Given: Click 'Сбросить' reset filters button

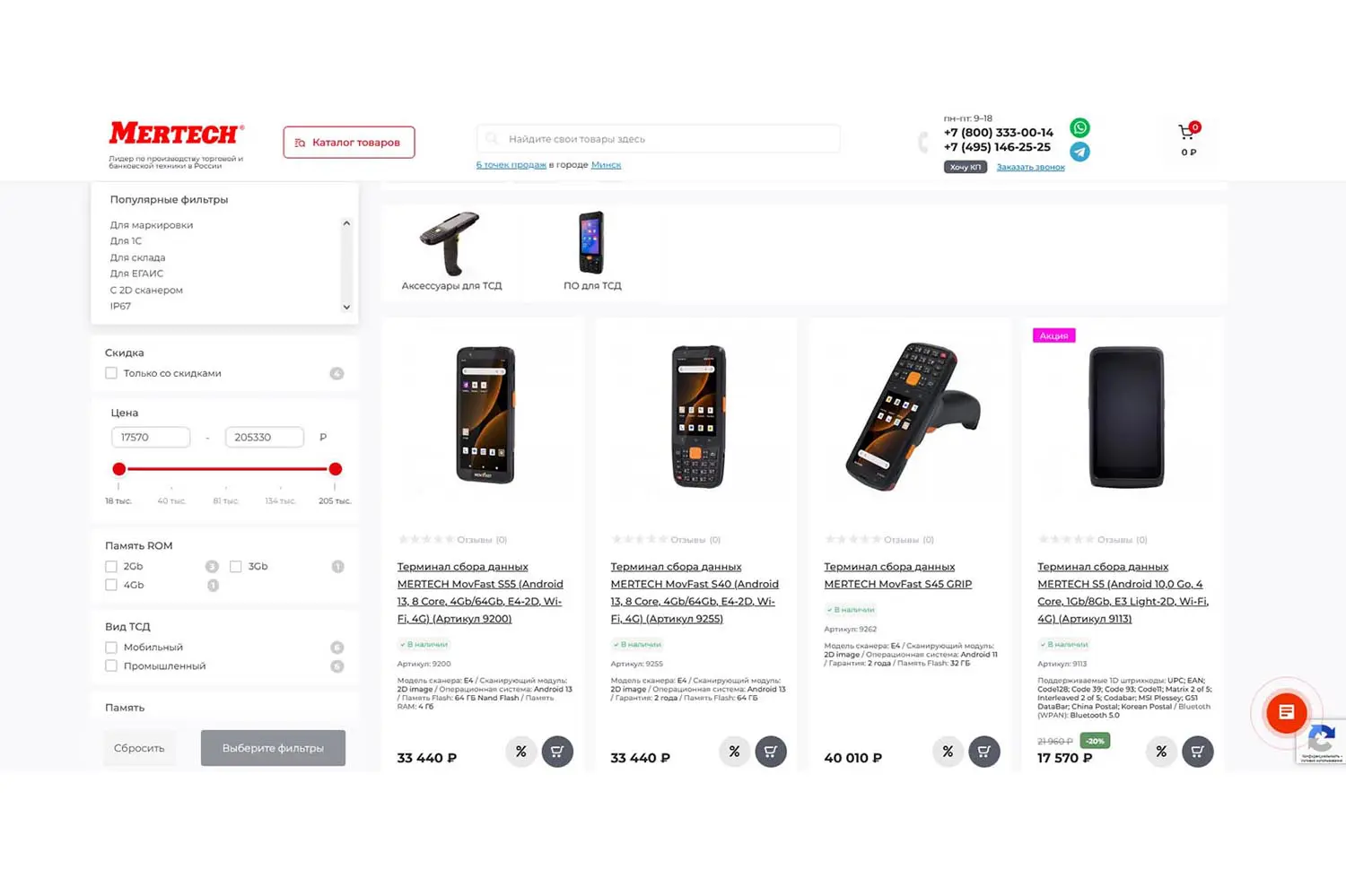Looking at the screenshot, I should tap(139, 748).
